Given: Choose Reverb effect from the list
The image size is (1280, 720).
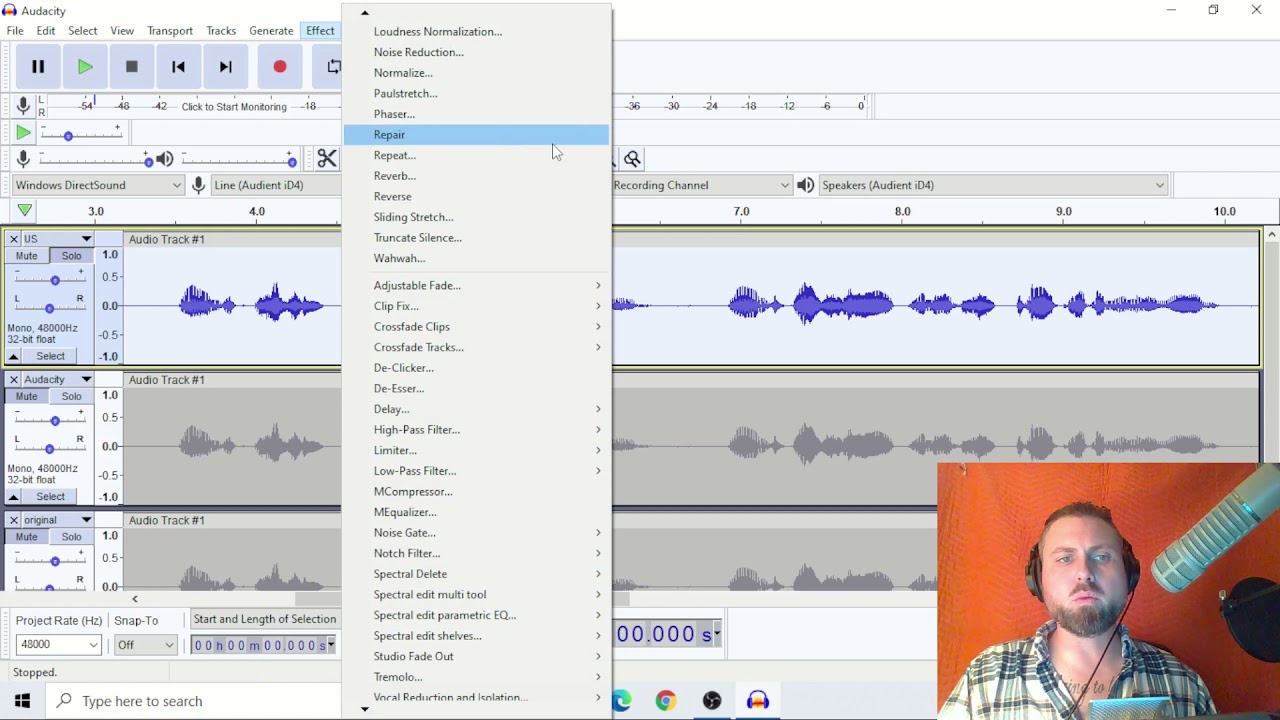Looking at the screenshot, I should coord(476,176).
